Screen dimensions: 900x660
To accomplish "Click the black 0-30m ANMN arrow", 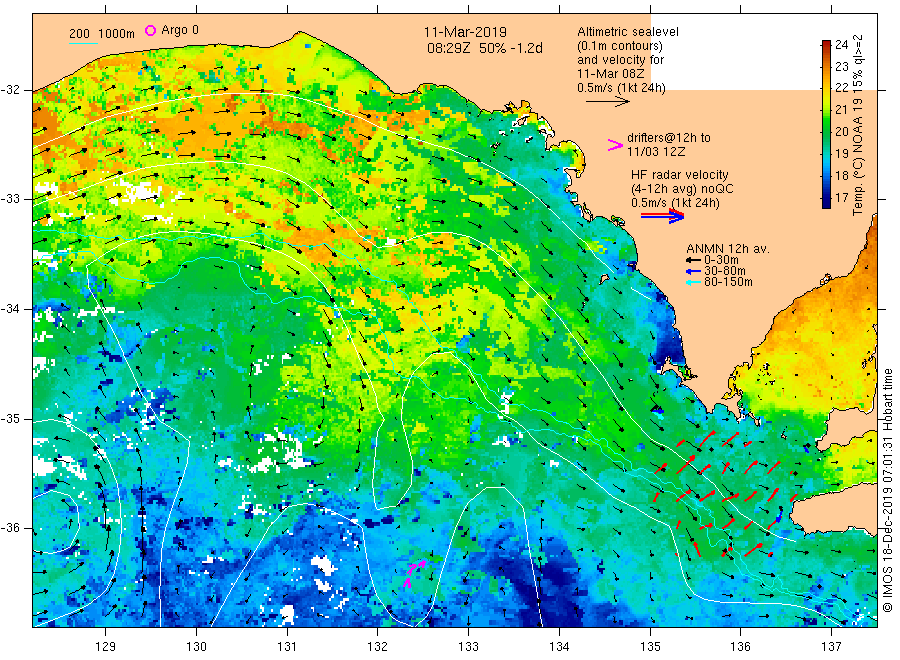I will point(694,260).
